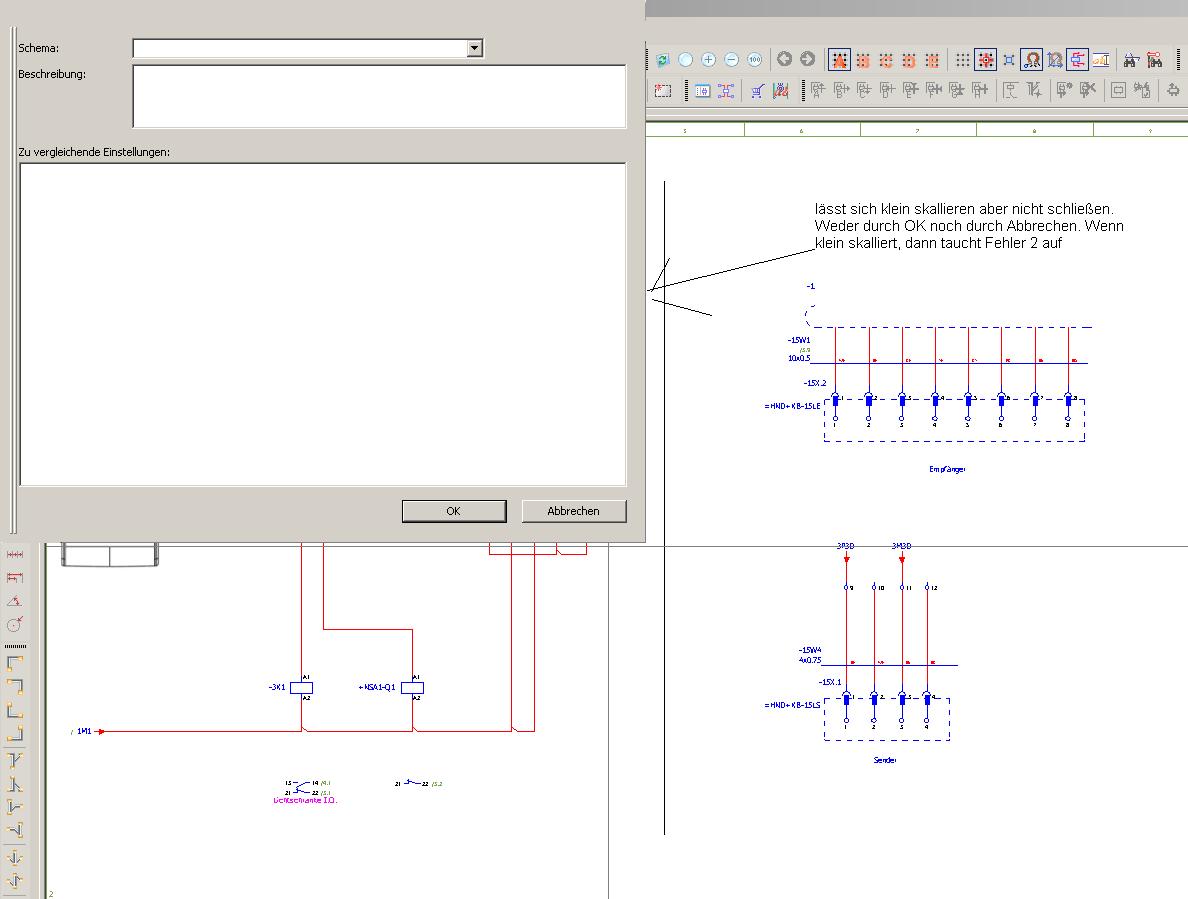1188x899 pixels.
Task: Insert the top-right corner connection
Action: coord(14,686)
